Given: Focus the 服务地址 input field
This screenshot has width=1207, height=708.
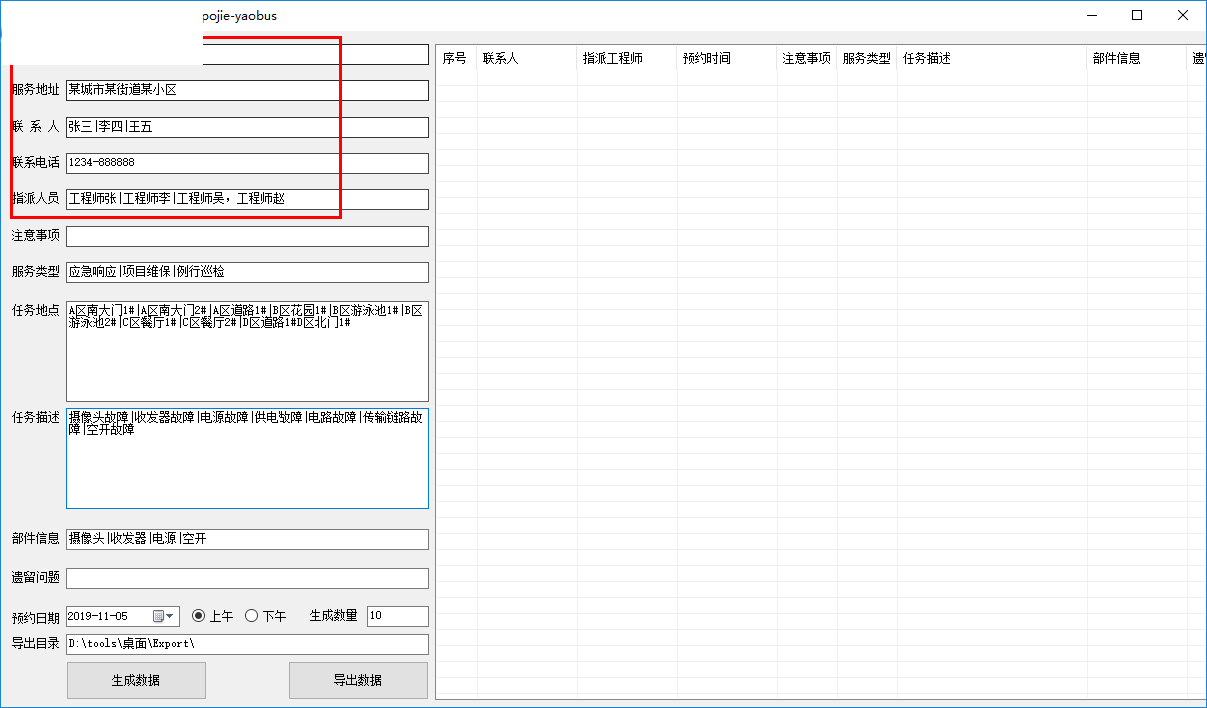Looking at the screenshot, I should pyautogui.click(x=247, y=90).
